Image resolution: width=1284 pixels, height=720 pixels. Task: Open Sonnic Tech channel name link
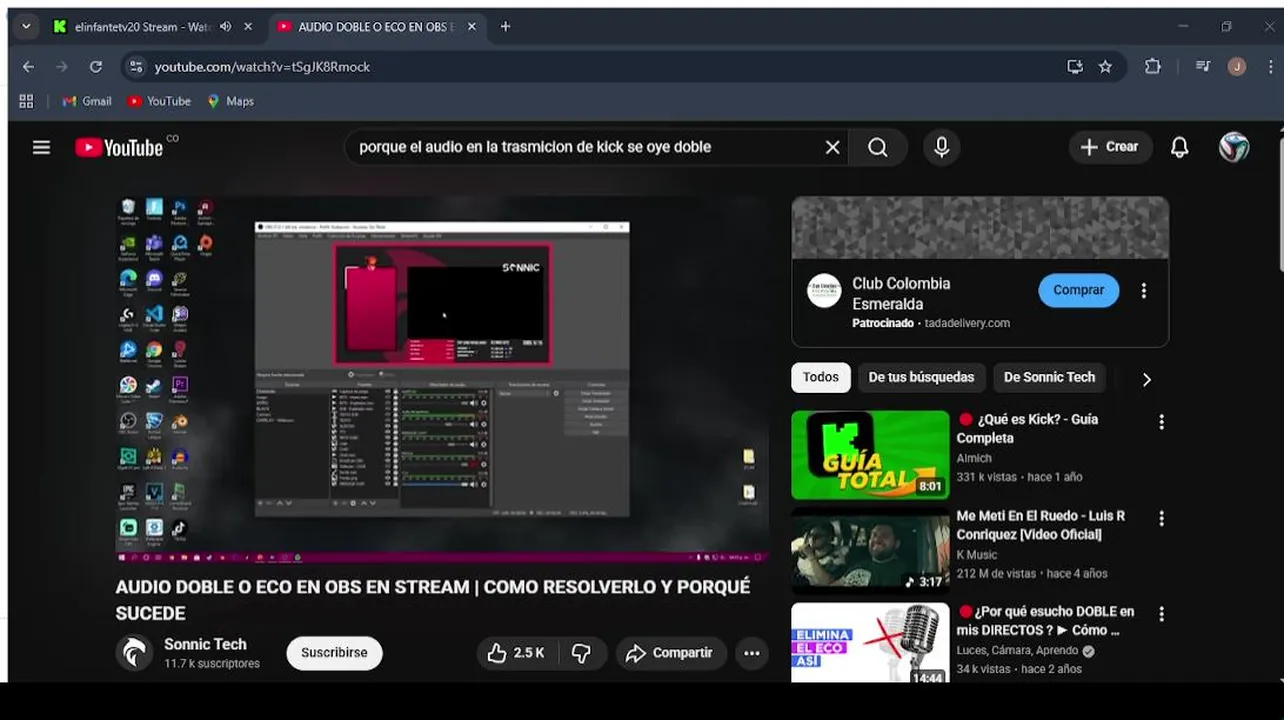click(x=205, y=644)
